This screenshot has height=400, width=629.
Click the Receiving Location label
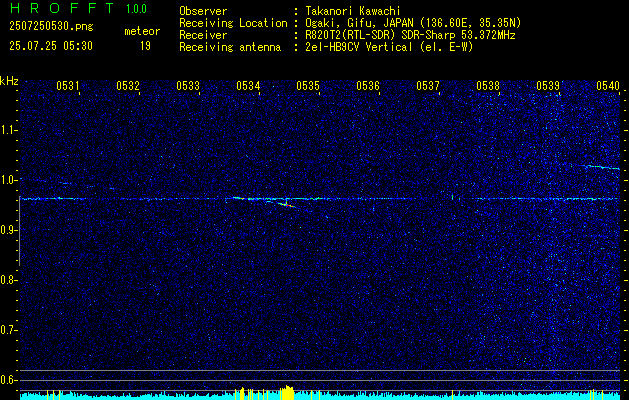pyautogui.click(x=233, y=23)
